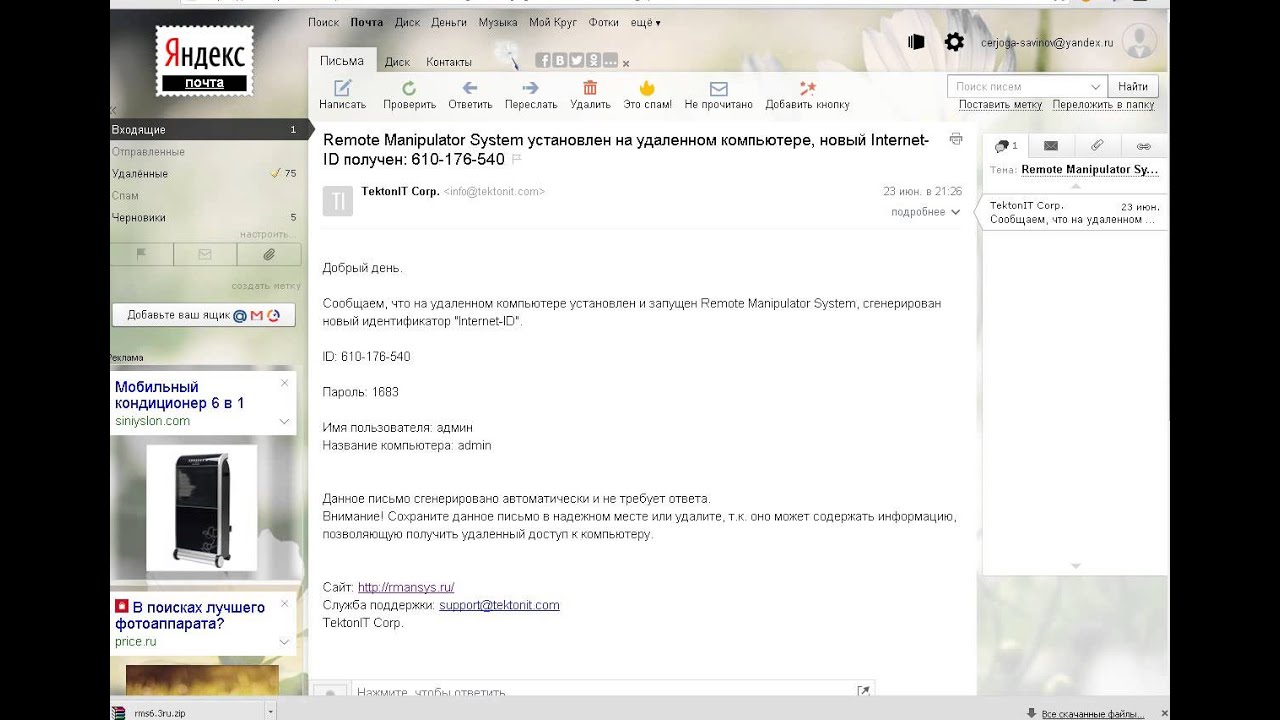
Task: Mark letter as spam with Это спам!
Action: [x=647, y=95]
